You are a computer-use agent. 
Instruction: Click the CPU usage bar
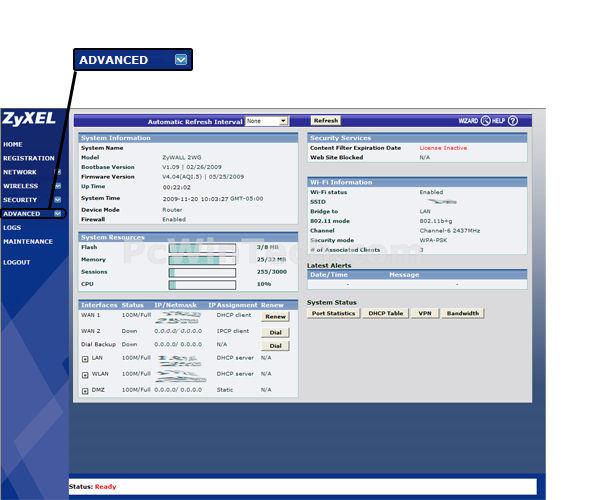(x=202, y=285)
